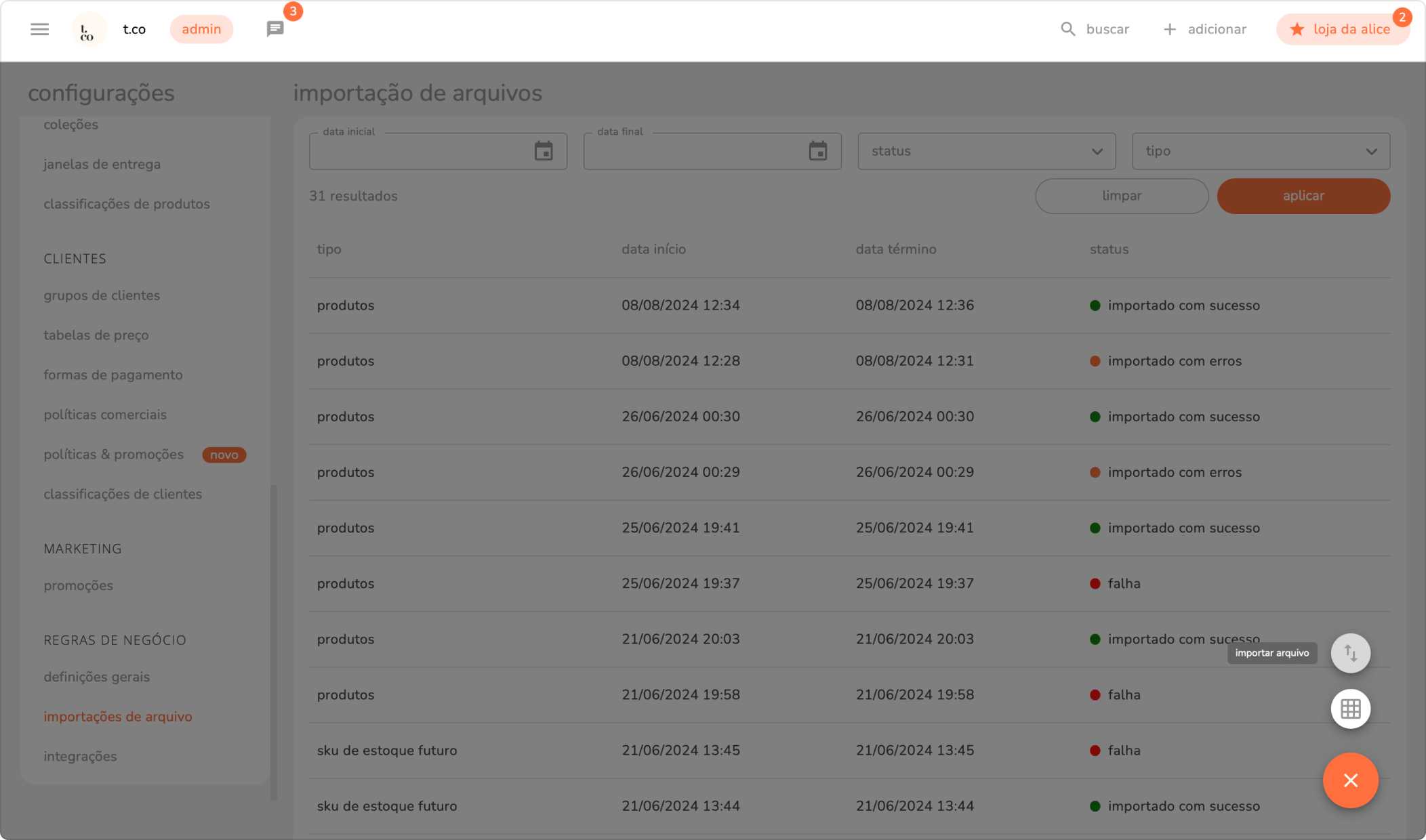The width and height of the screenshot is (1426, 840).
Task: Click the adicionar plus icon
Action: pyautogui.click(x=1169, y=29)
